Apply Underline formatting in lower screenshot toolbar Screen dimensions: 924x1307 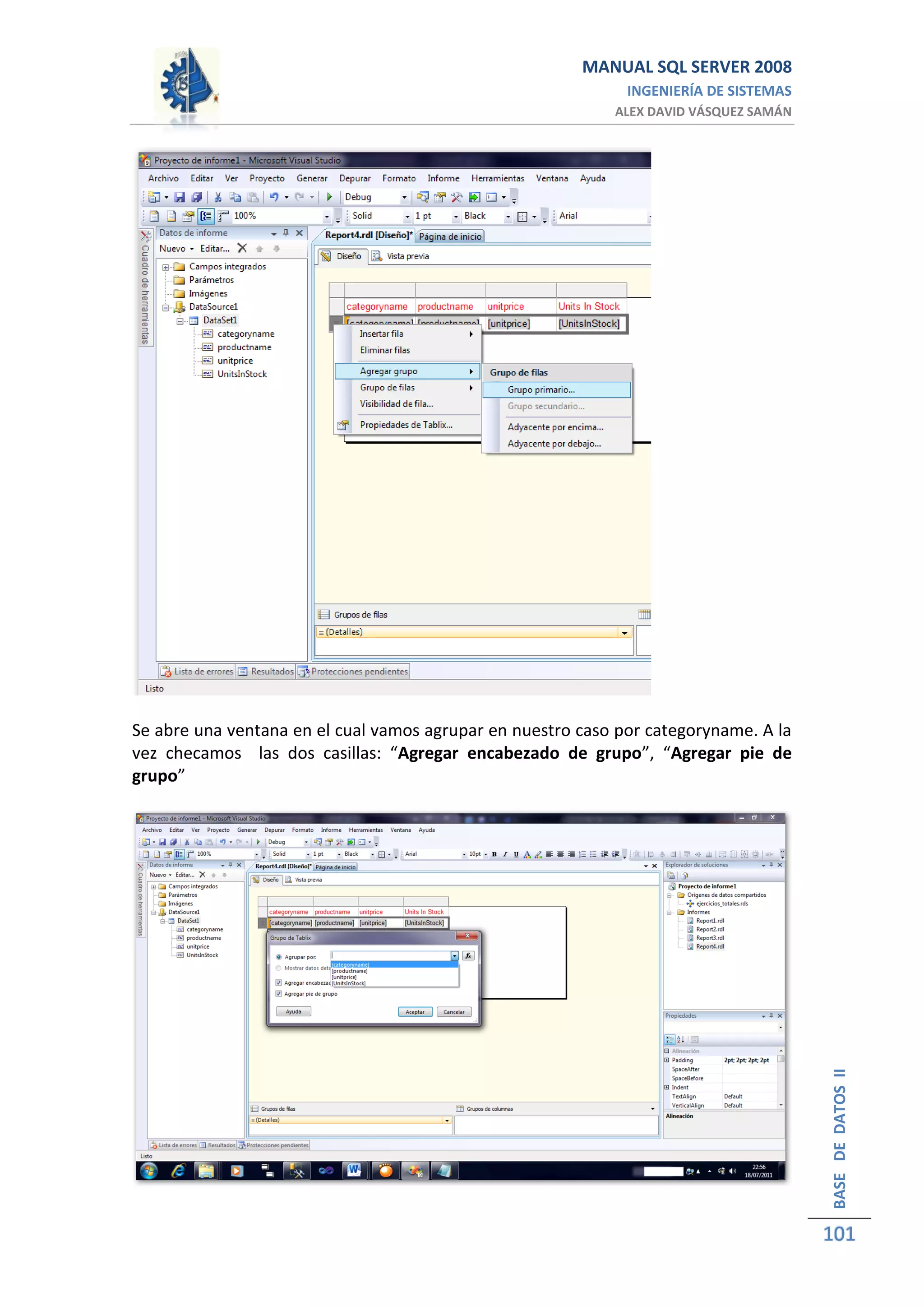pyautogui.click(x=516, y=854)
